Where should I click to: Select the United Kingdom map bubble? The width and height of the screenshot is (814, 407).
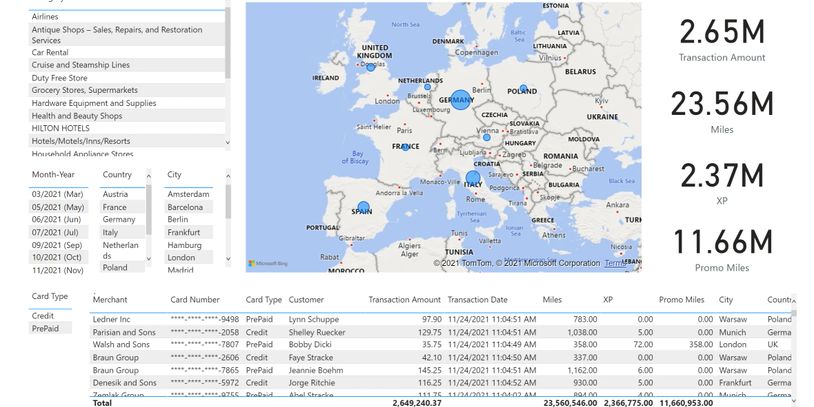[371, 67]
